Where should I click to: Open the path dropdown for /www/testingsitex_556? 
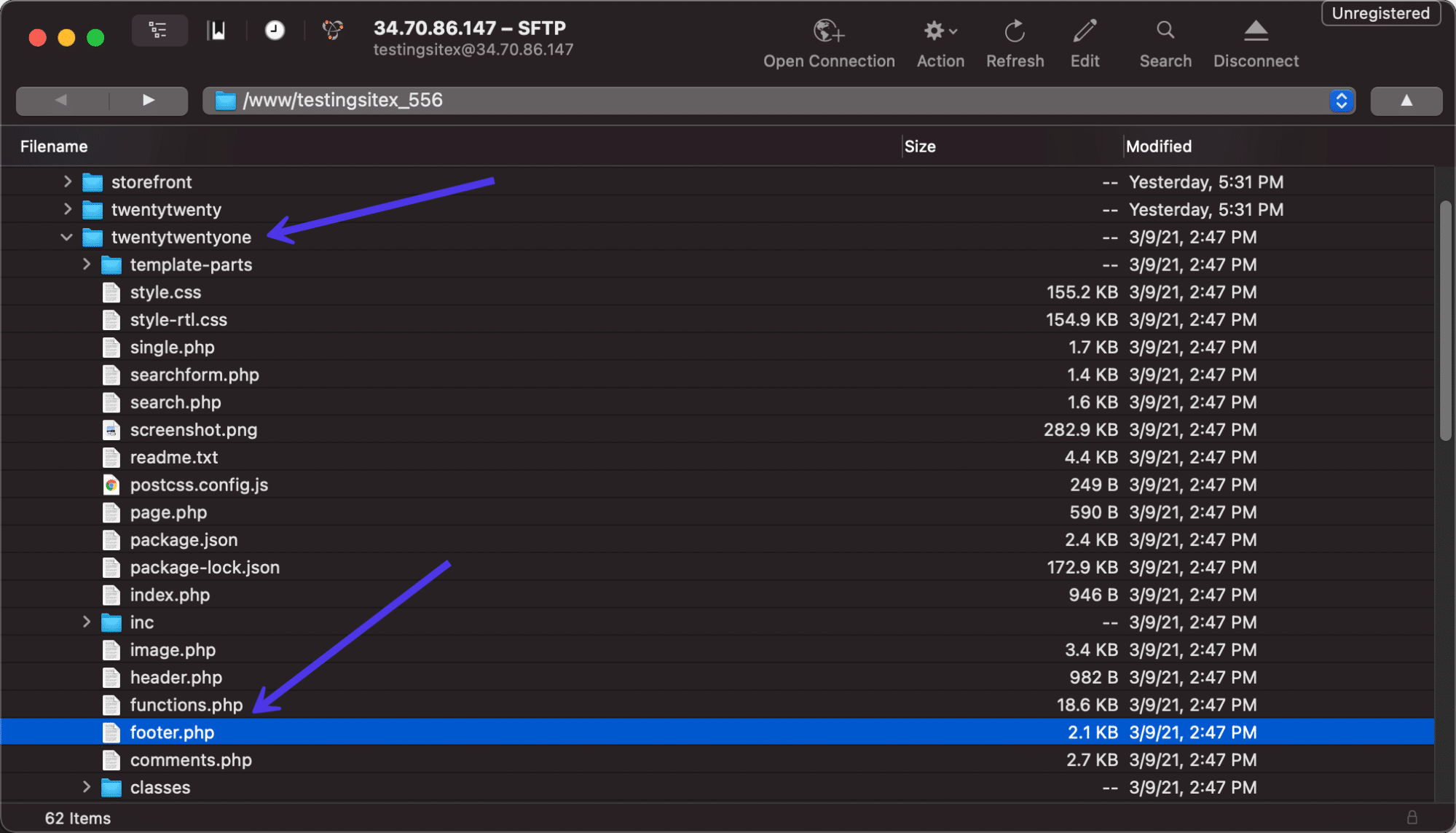[x=1341, y=101]
